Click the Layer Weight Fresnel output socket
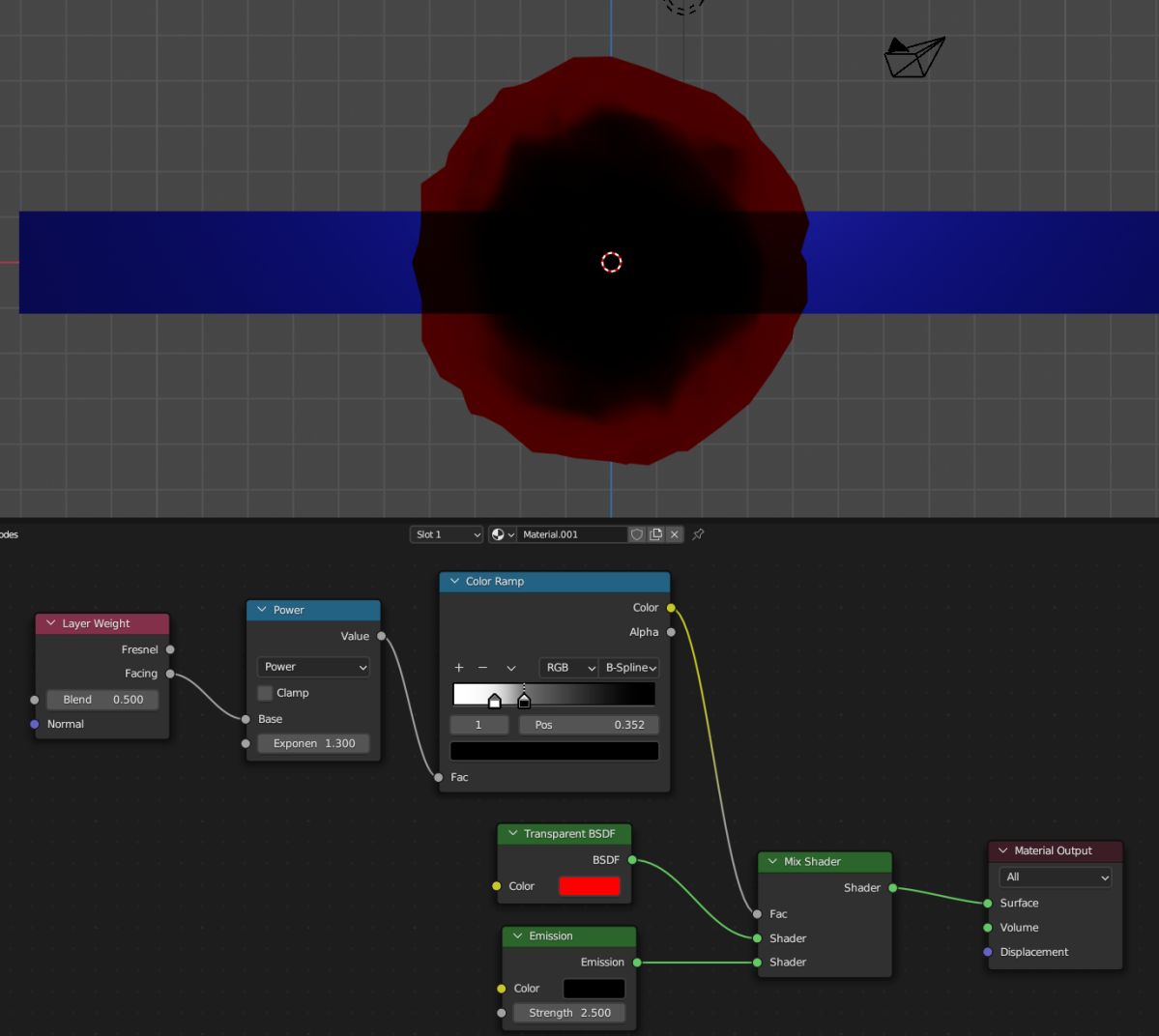 coord(170,649)
